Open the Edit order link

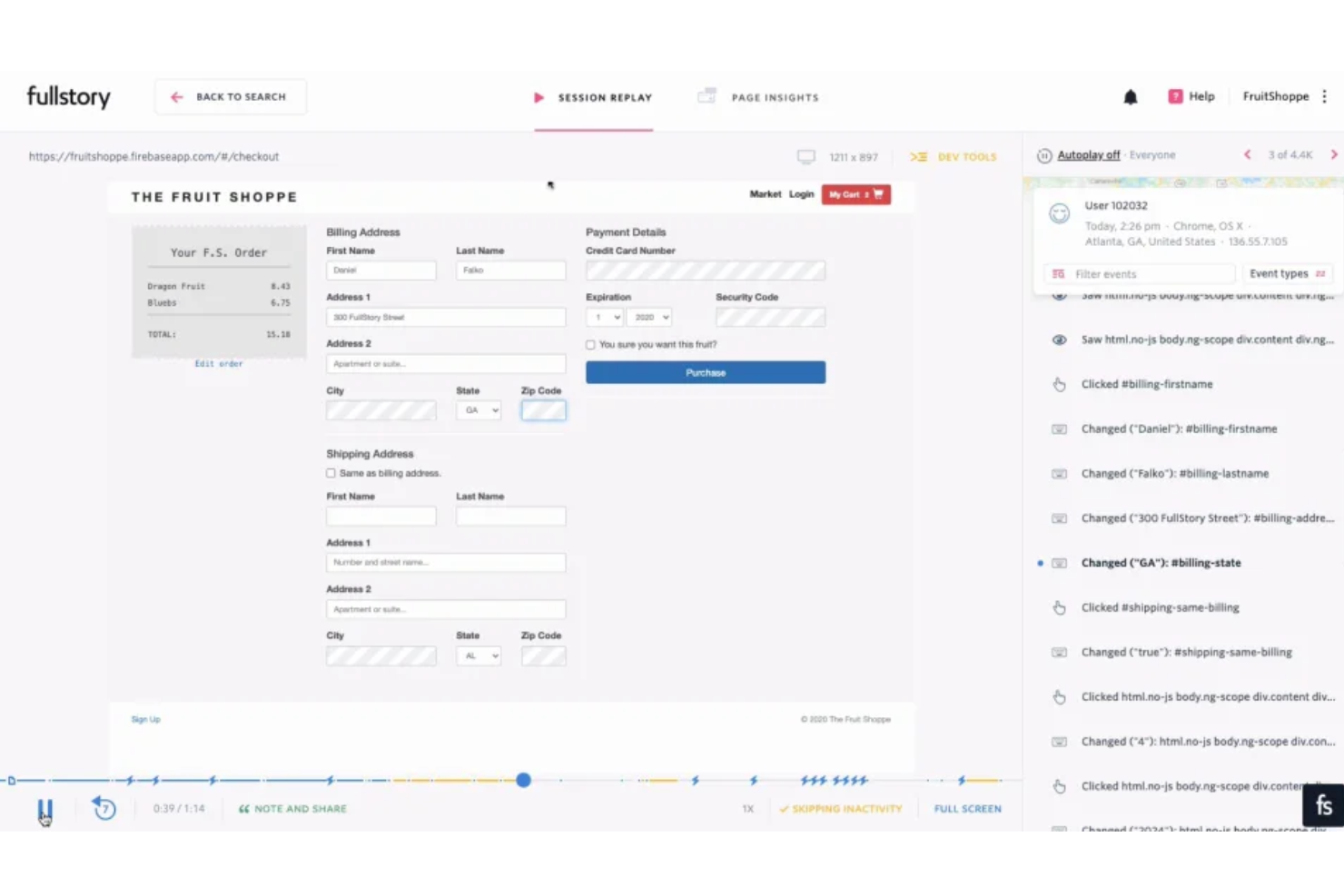tap(218, 363)
